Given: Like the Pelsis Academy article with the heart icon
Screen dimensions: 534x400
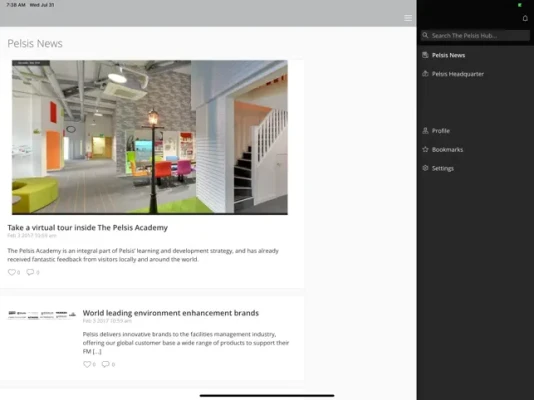Looking at the screenshot, I should point(12,272).
